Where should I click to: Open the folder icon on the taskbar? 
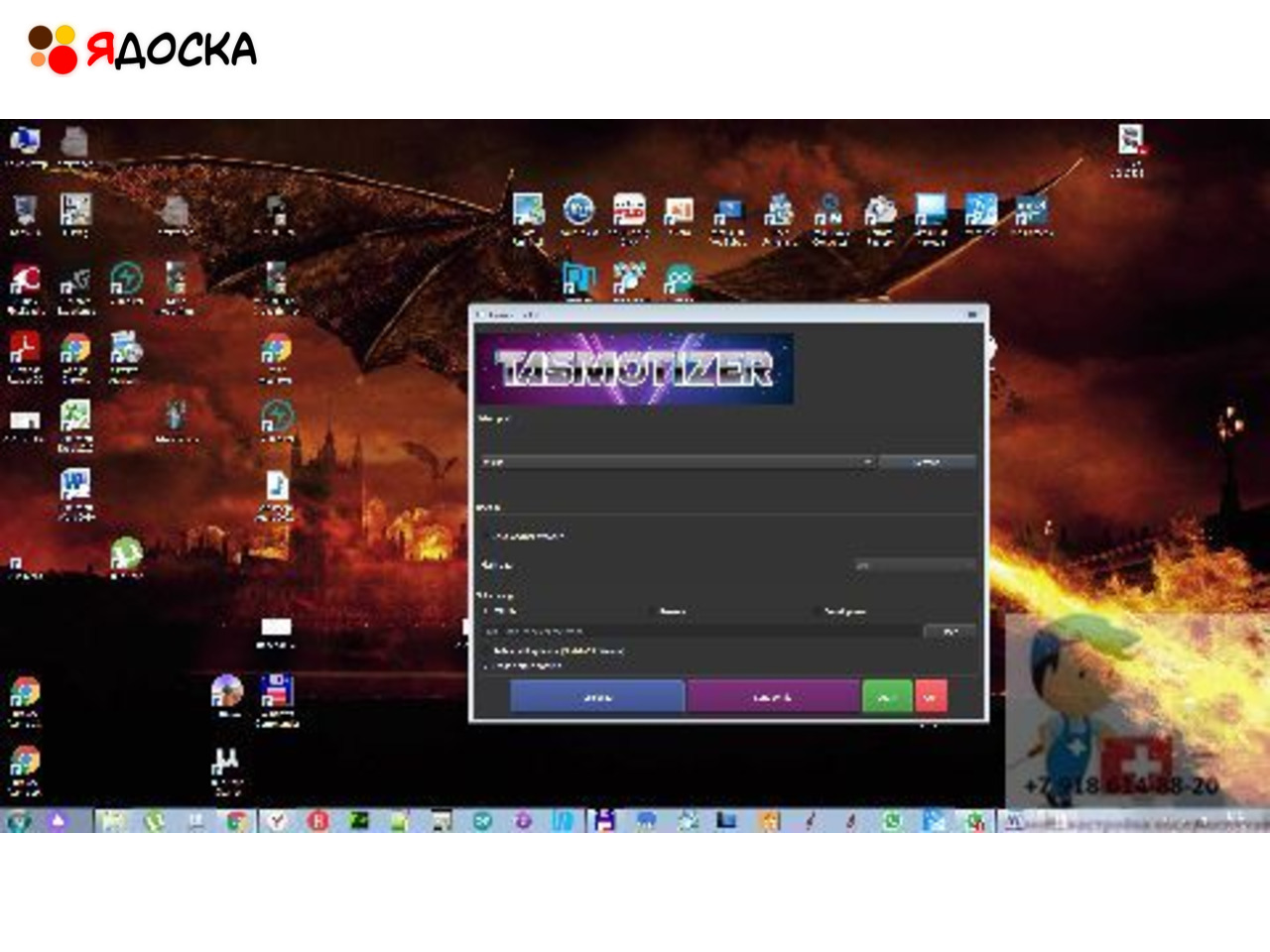(x=112, y=820)
